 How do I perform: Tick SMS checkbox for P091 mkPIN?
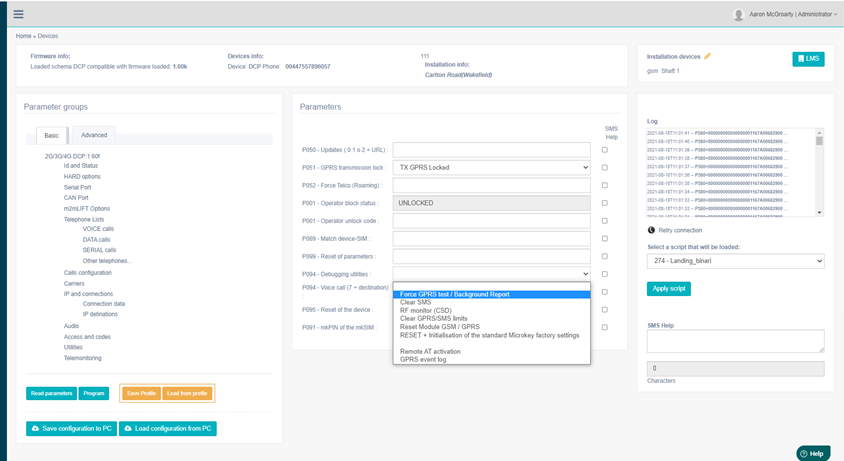604,327
